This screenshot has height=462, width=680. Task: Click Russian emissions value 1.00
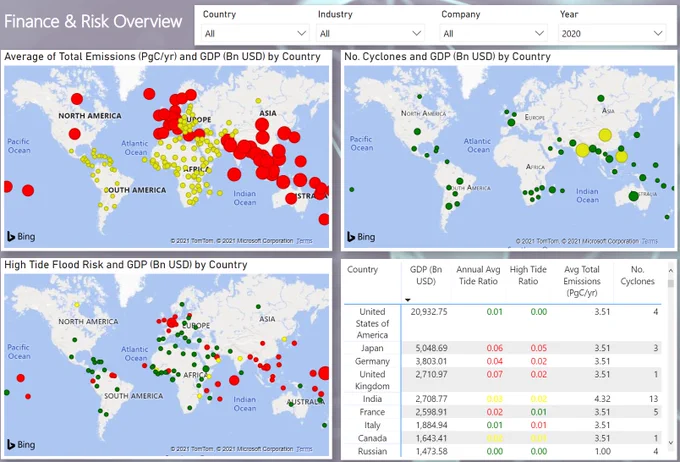click(x=602, y=451)
